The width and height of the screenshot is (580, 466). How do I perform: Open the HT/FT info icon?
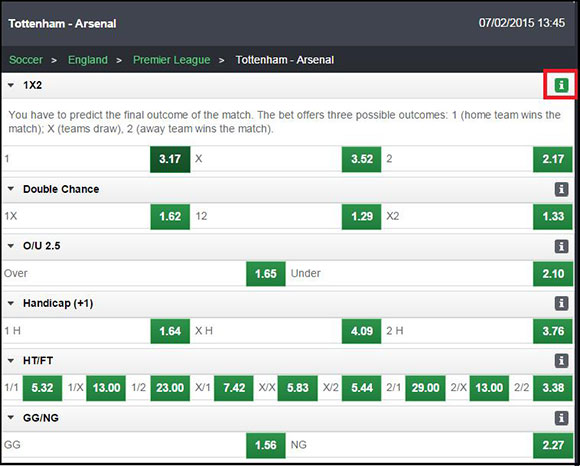click(x=561, y=361)
